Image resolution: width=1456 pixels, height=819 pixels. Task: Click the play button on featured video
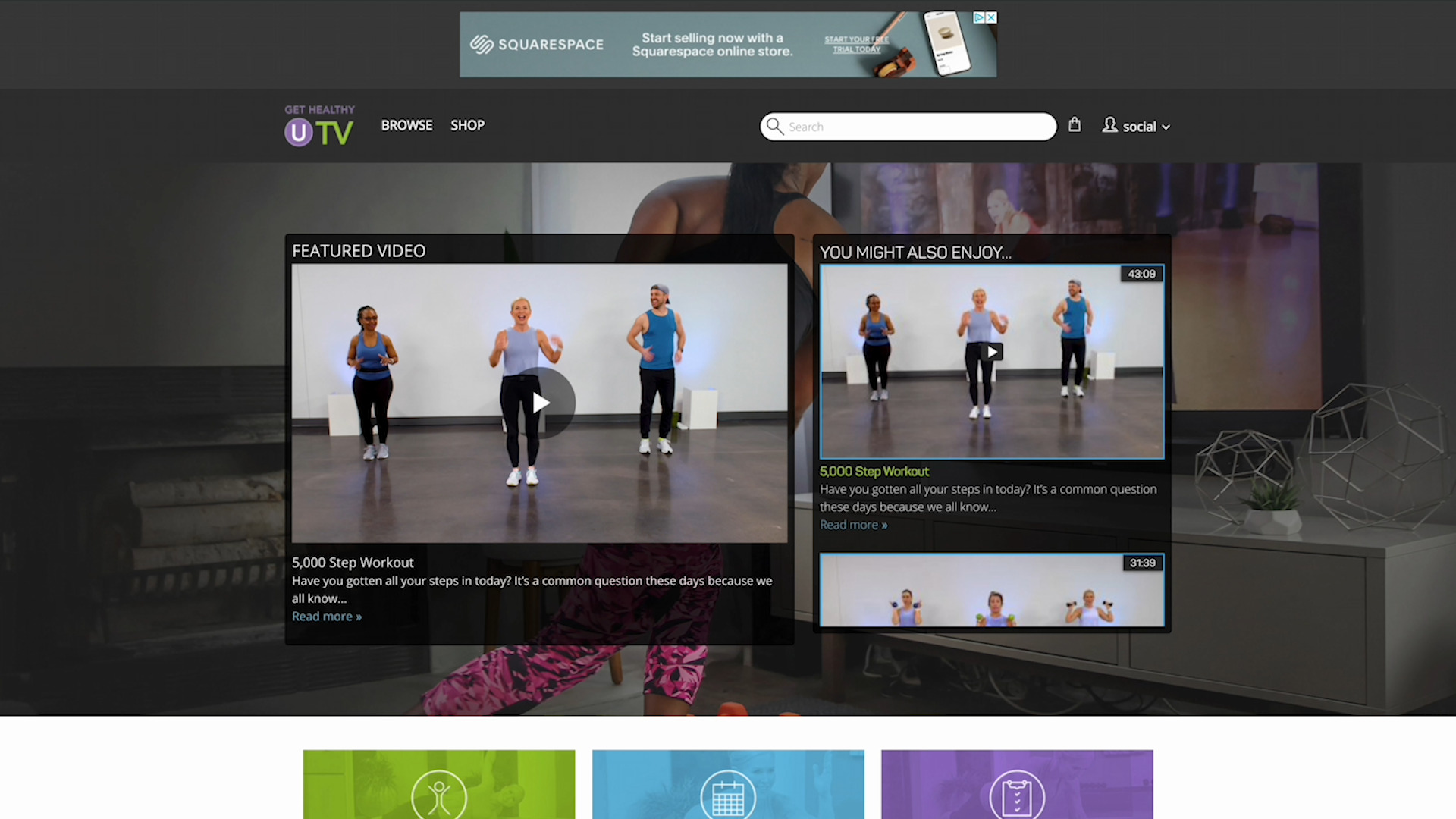coord(540,402)
